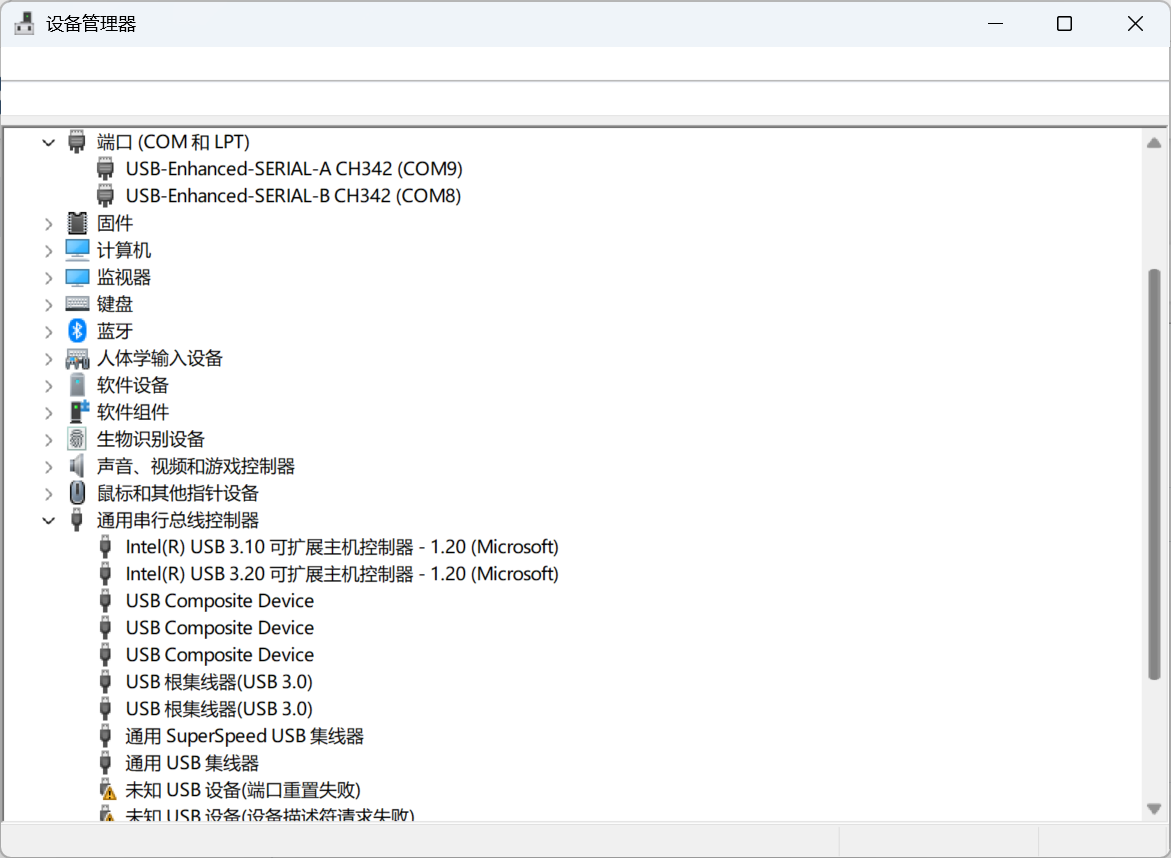1171x858 pixels.
Task: Click the 人体学输入设备 category icon
Action: [77, 358]
